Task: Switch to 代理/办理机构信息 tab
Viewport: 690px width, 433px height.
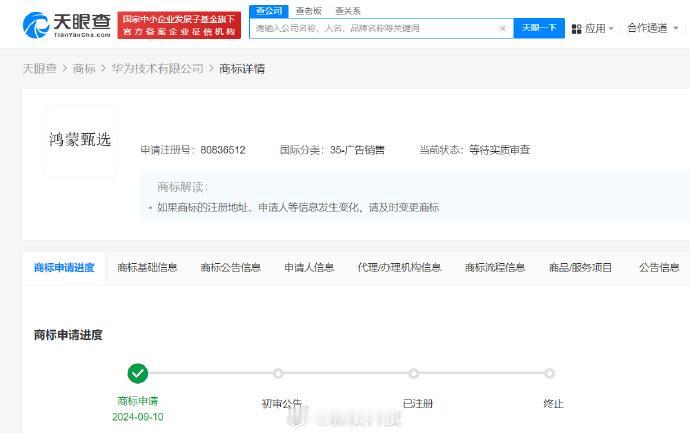Action: tap(400, 268)
